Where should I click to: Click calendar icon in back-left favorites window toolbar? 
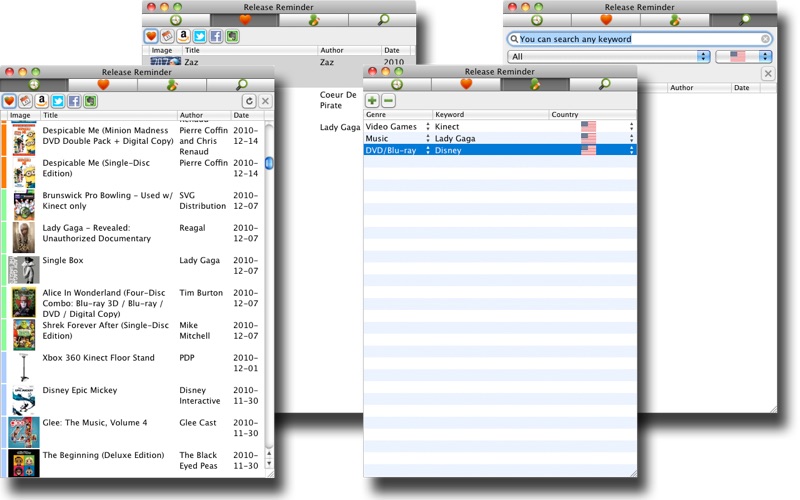click(167, 36)
